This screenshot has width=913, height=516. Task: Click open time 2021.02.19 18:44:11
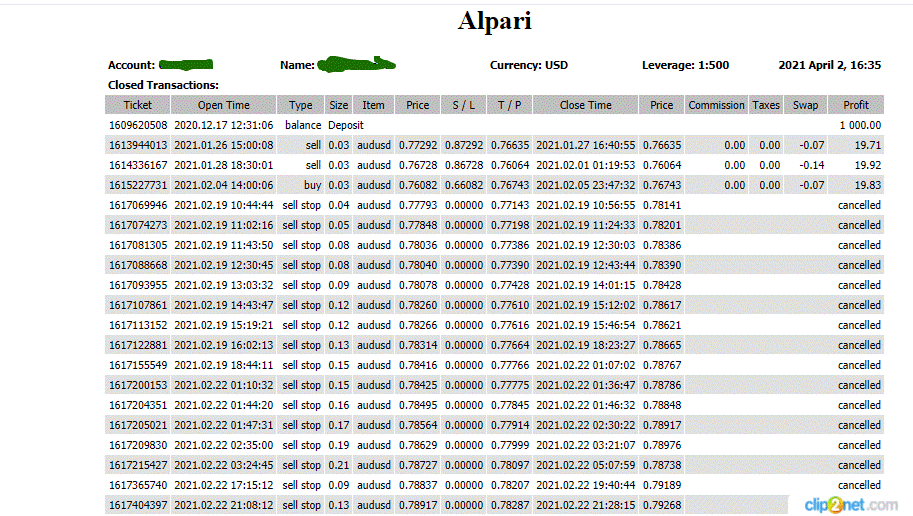(x=224, y=365)
